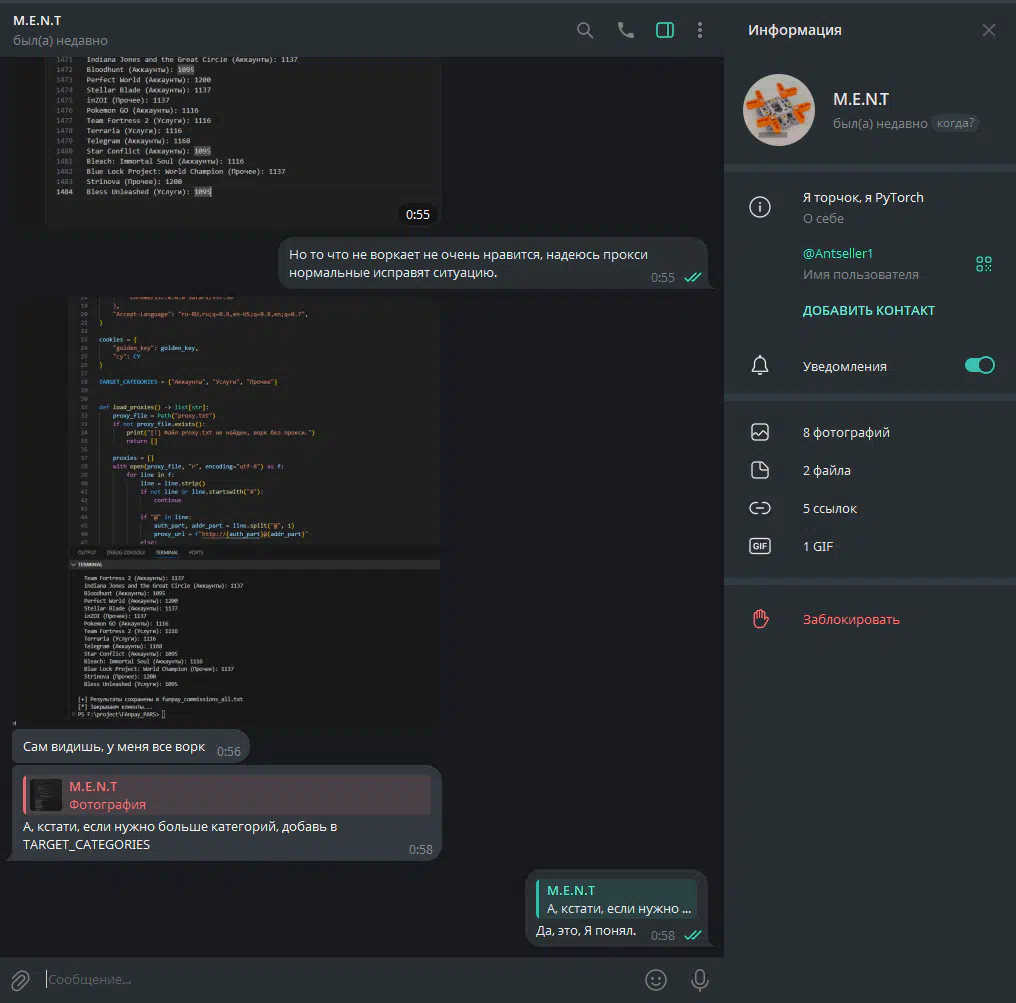Screen dimensions: 1016x1003
Task: Click the Уведомления label
Action: 844,366
